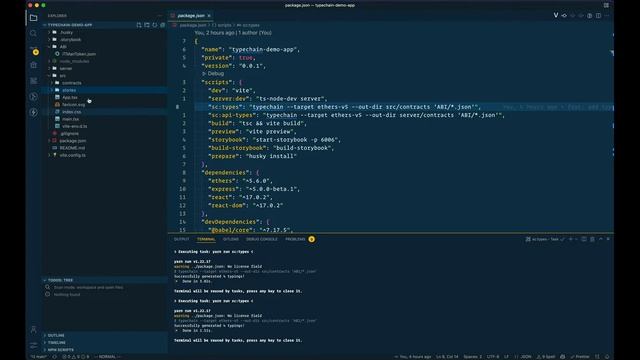Viewport: 640px width, 360px height.
Task: Close the package.json editor tab
Action: (209, 16)
